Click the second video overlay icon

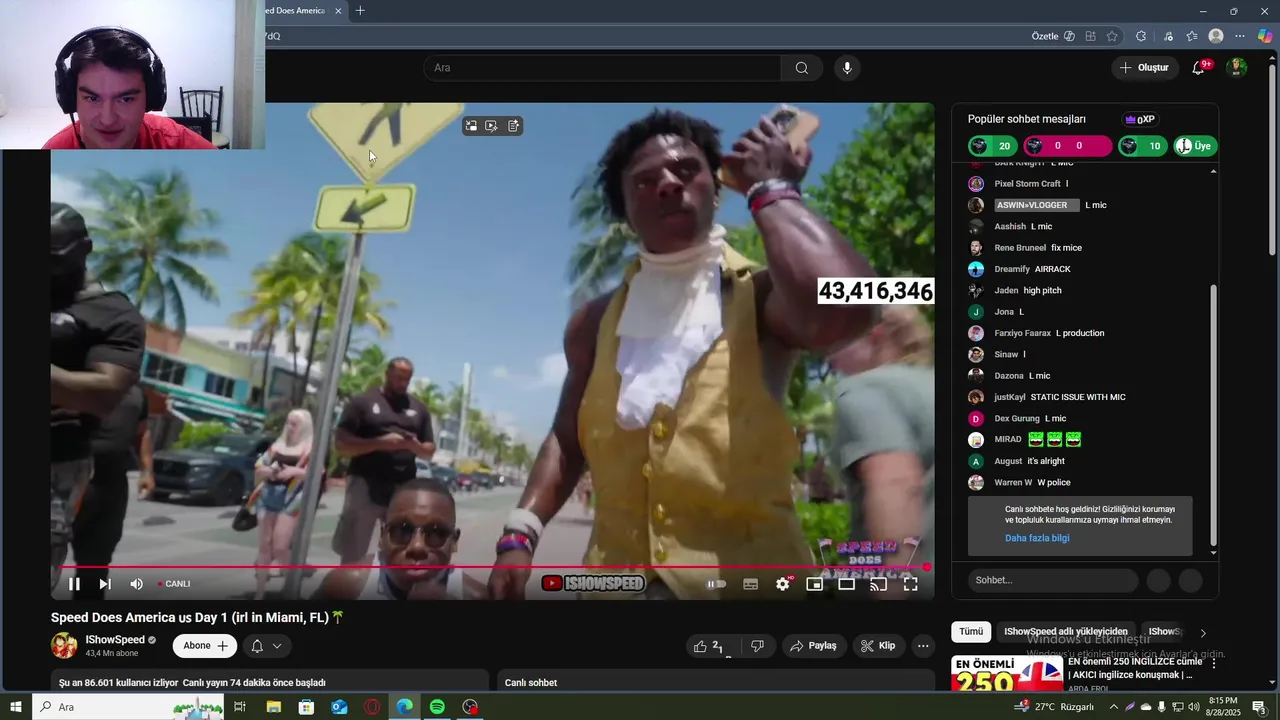pos(491,126)
